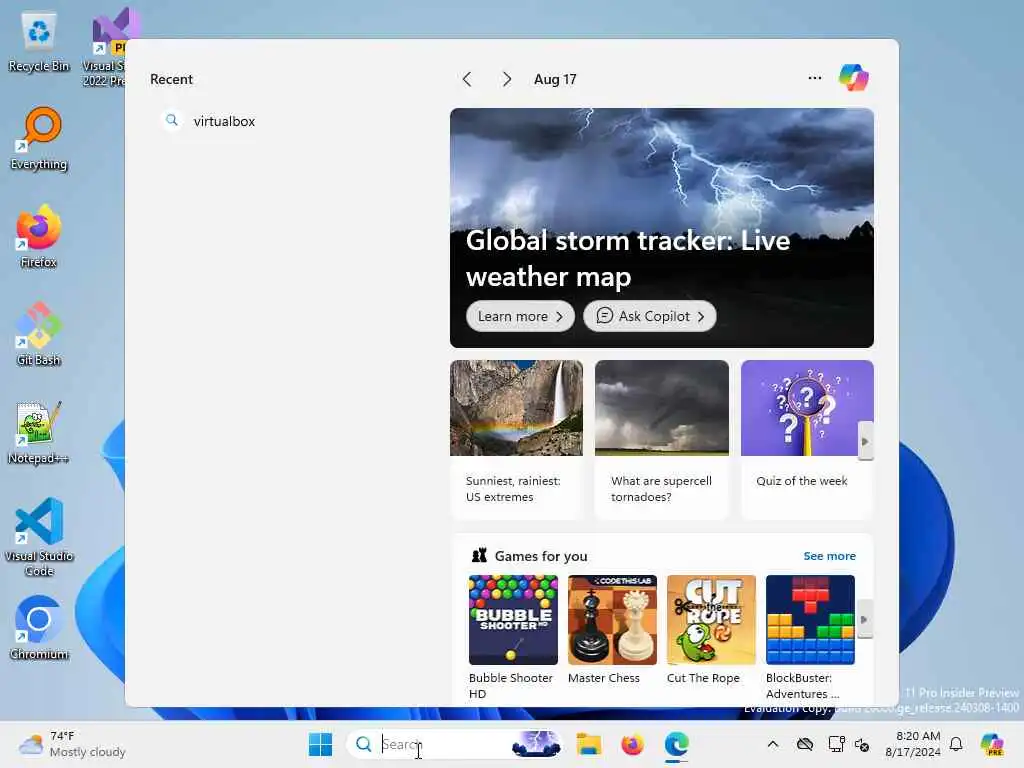Click the Recent heading in search panel

click(171, 79)
